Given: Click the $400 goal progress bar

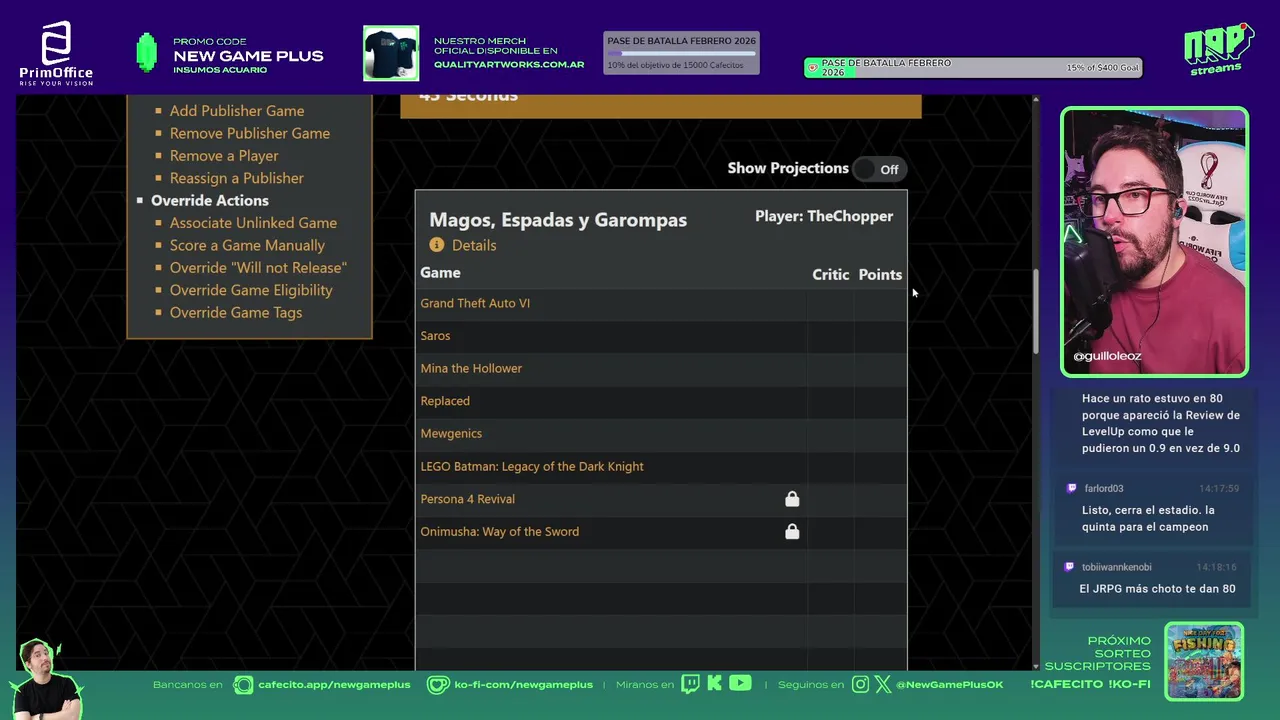Looking at the screenshot, I should (x=973, y=68).
